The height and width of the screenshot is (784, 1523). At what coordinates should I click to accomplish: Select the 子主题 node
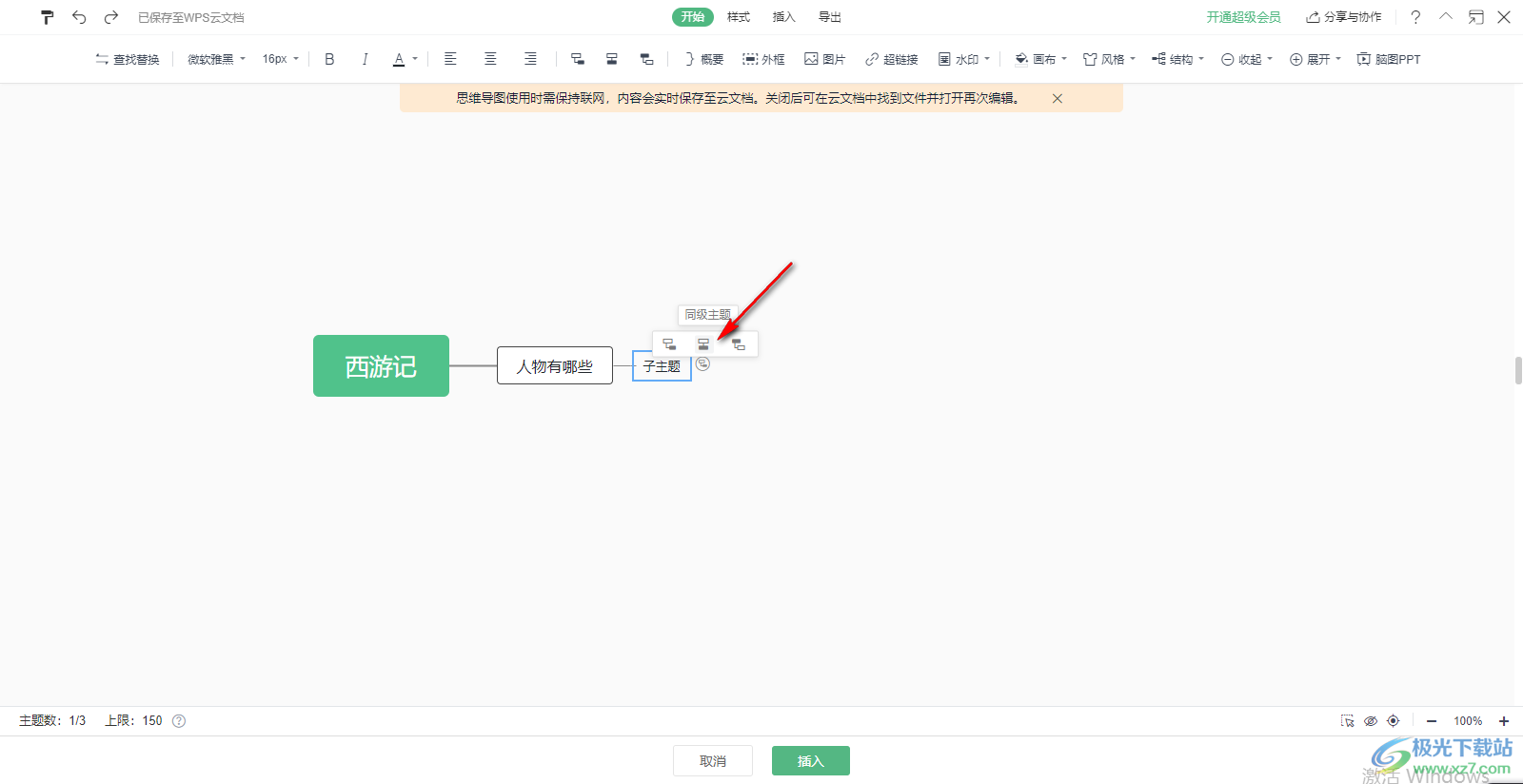pyautogui.click(x=662, y=365)
